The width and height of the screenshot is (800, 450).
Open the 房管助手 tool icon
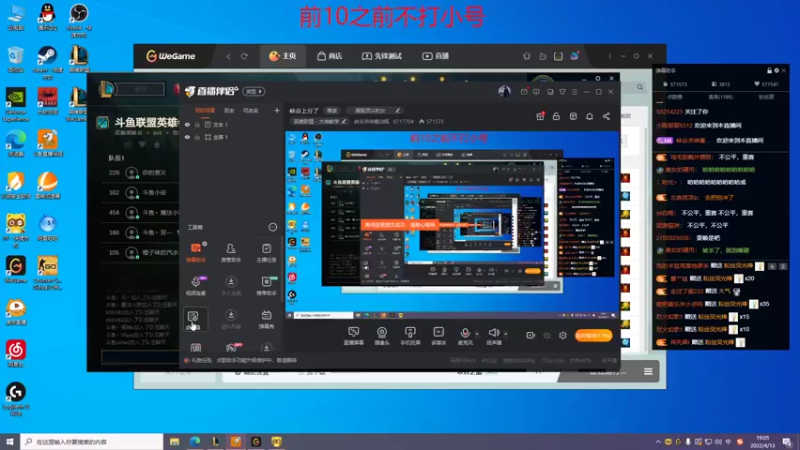(x=231, y=252)
